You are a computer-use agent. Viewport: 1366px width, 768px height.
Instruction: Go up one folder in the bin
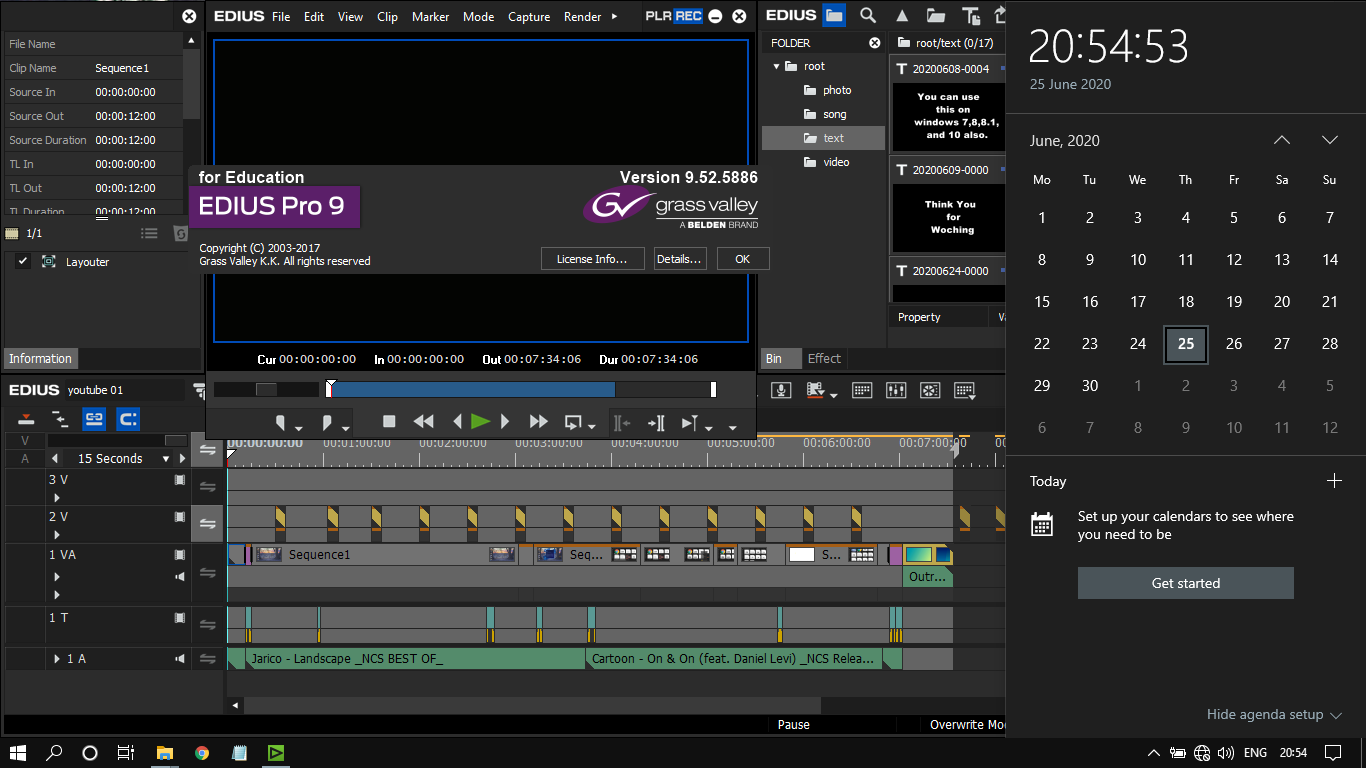pyautogui.click(x=902, y=16)
